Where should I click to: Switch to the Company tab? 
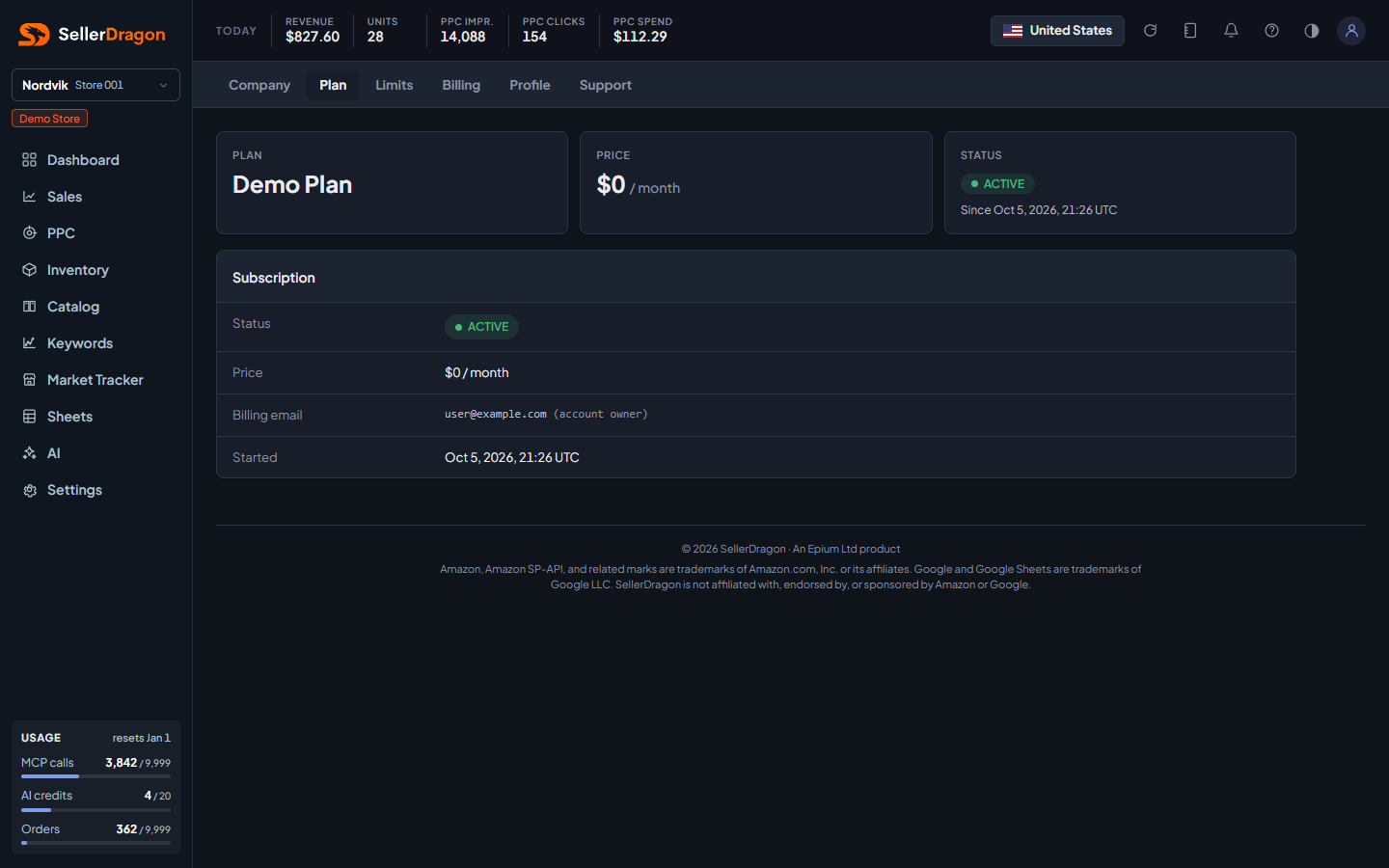click(x=259, y=85)
